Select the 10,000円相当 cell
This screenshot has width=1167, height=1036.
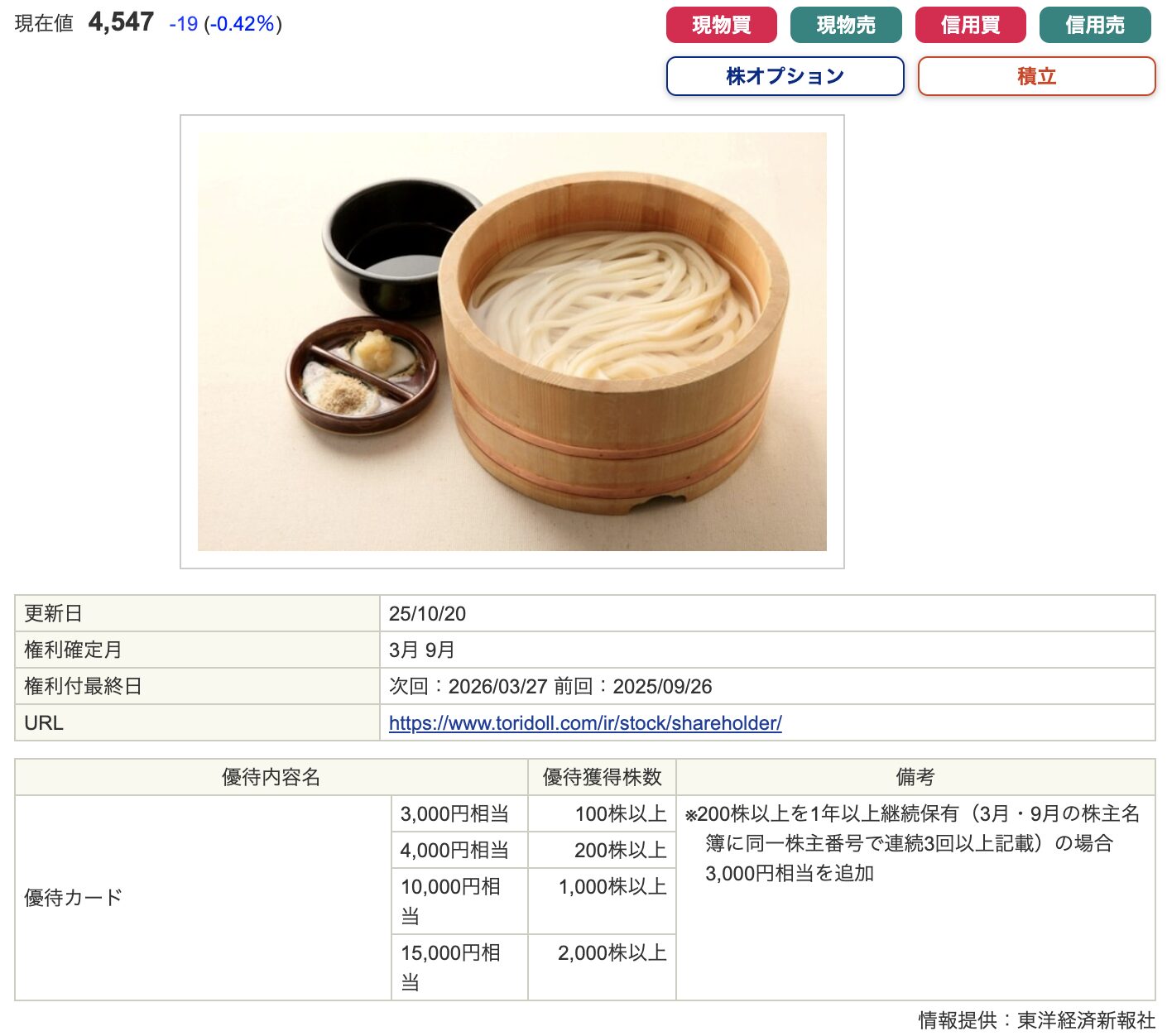(459, 901)
